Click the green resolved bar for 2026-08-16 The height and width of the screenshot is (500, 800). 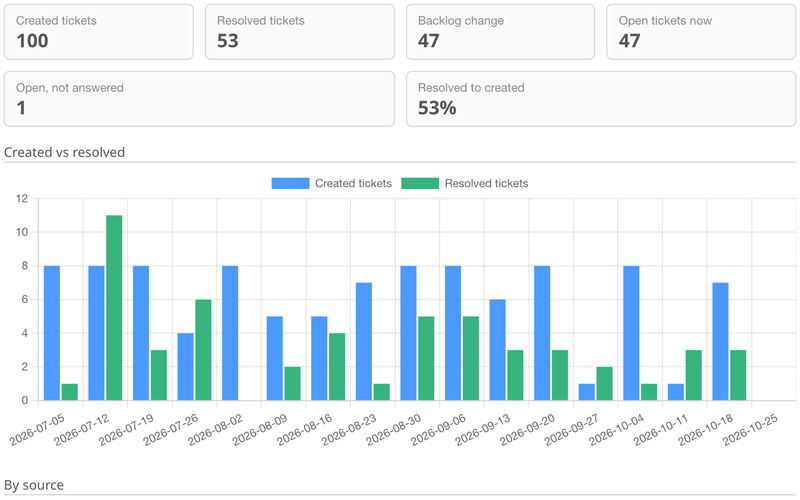click(x=337, y=367)
